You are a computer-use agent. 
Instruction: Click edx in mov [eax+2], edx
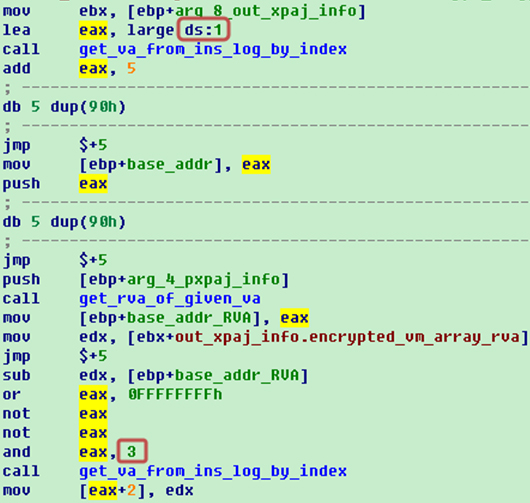[179, 491]
